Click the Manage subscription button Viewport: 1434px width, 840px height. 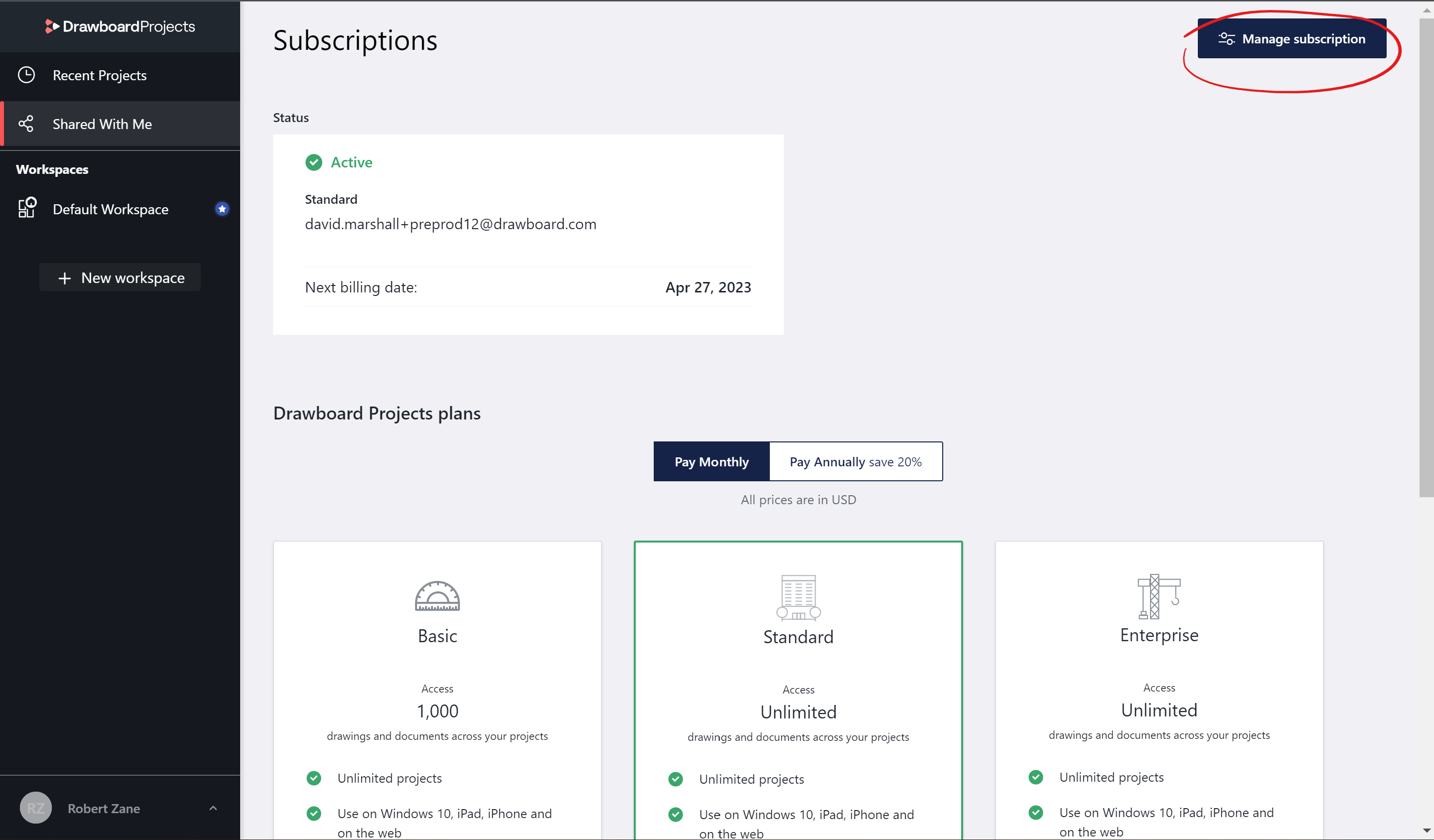[1291, 39]
